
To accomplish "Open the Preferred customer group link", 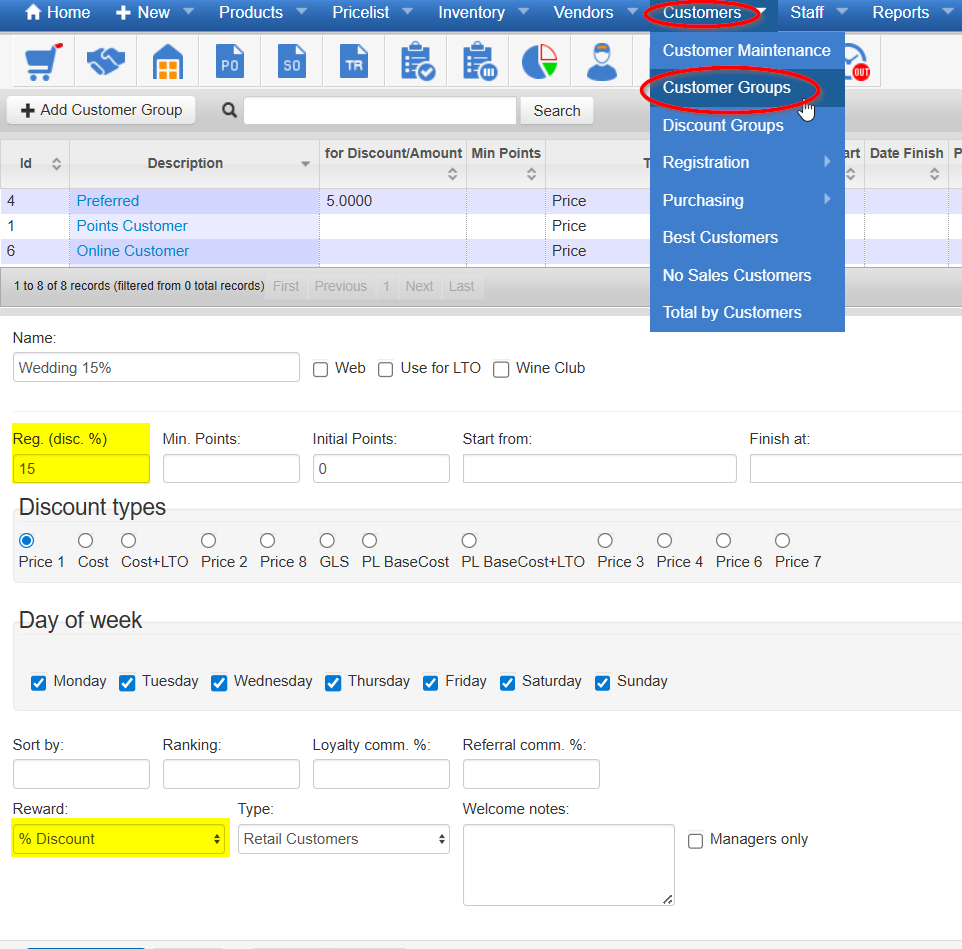I will (108, 201).
